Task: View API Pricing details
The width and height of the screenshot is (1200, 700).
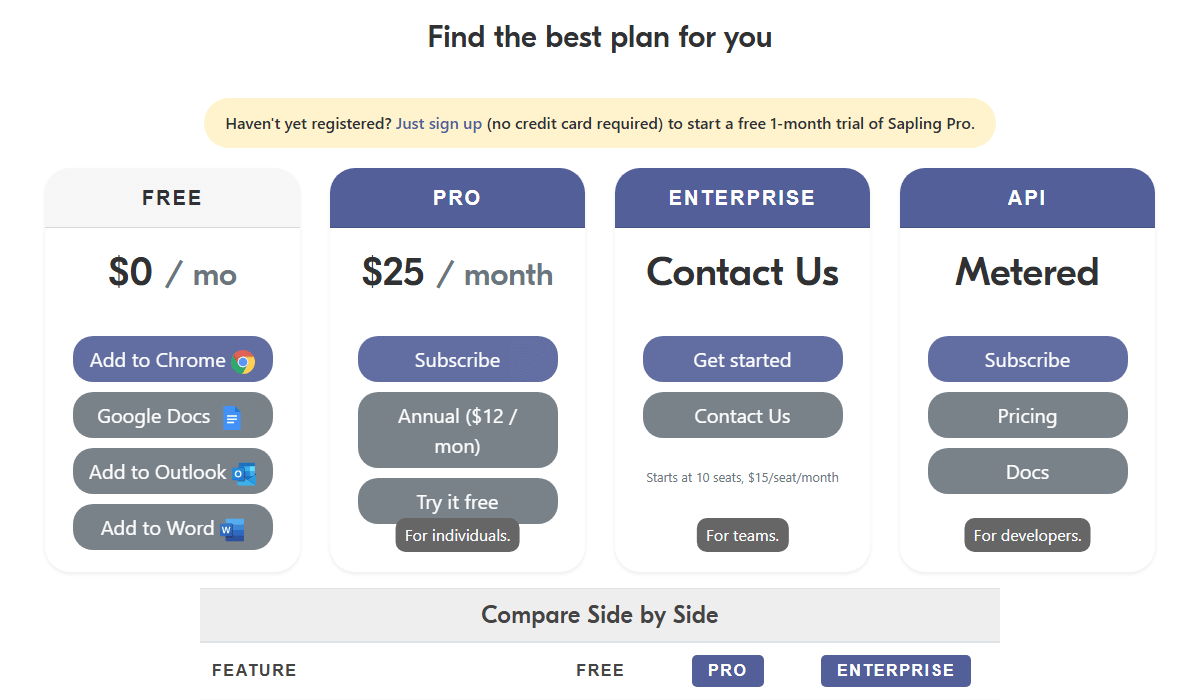Action: point(1027,416)
